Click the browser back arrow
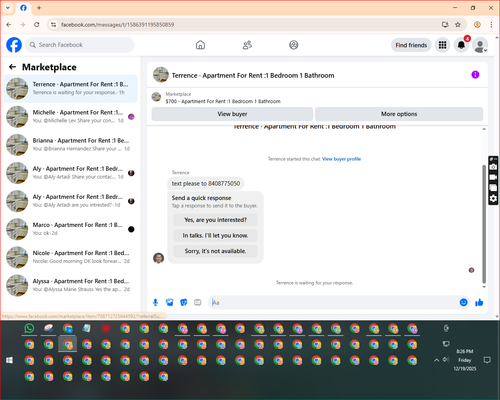The width and height of the screenshot is (500, 400). point(9,25)
